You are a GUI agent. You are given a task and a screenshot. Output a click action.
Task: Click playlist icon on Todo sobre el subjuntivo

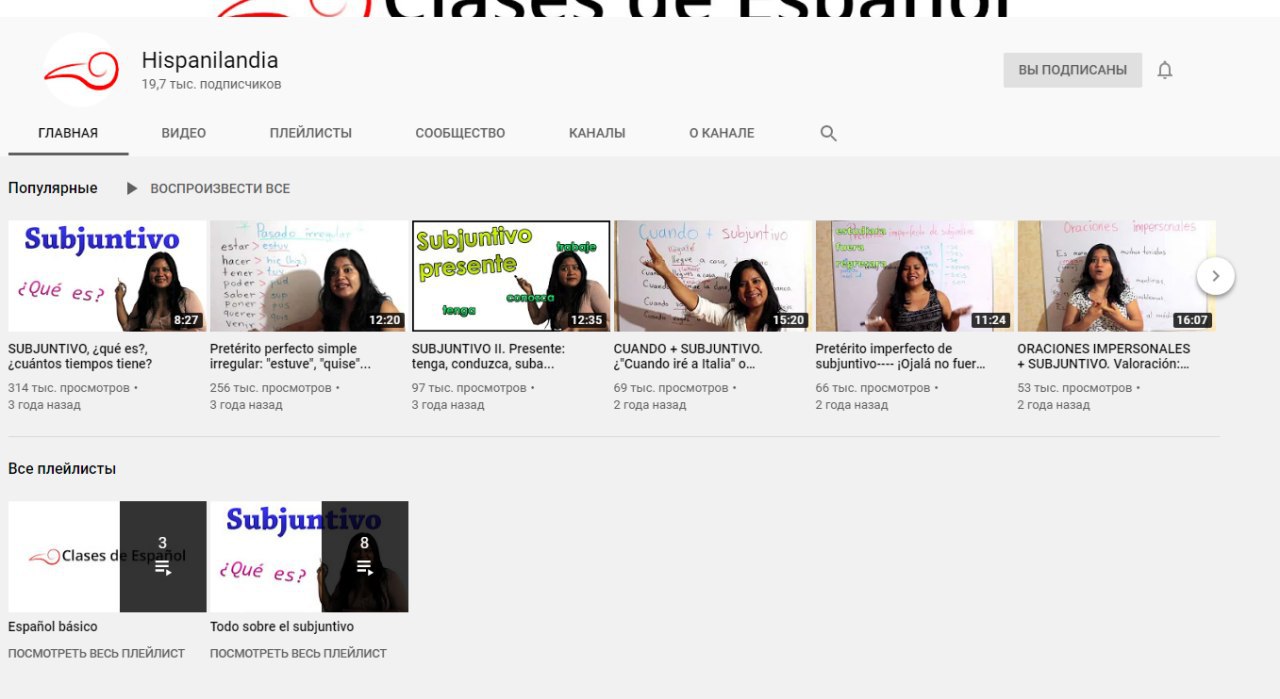point(364,567)
